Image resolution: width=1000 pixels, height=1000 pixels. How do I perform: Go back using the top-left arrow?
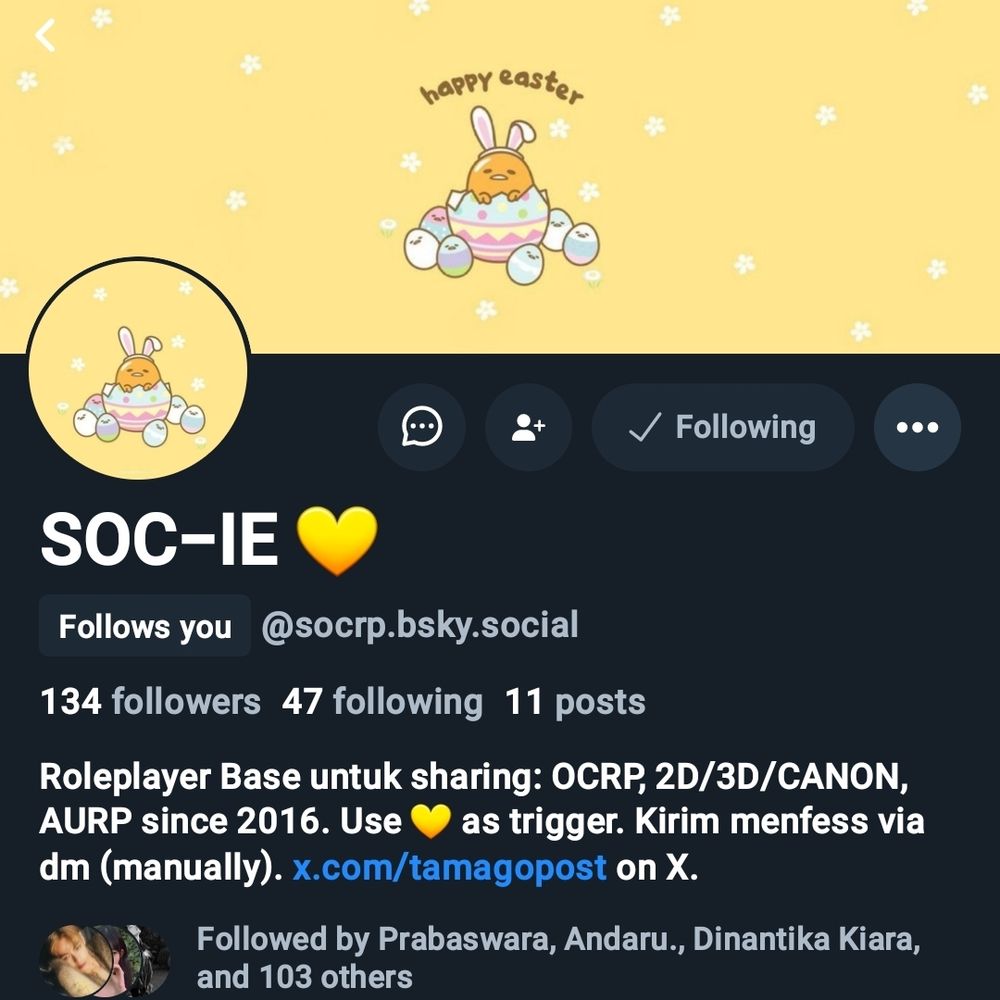click(x=45, y=36)
